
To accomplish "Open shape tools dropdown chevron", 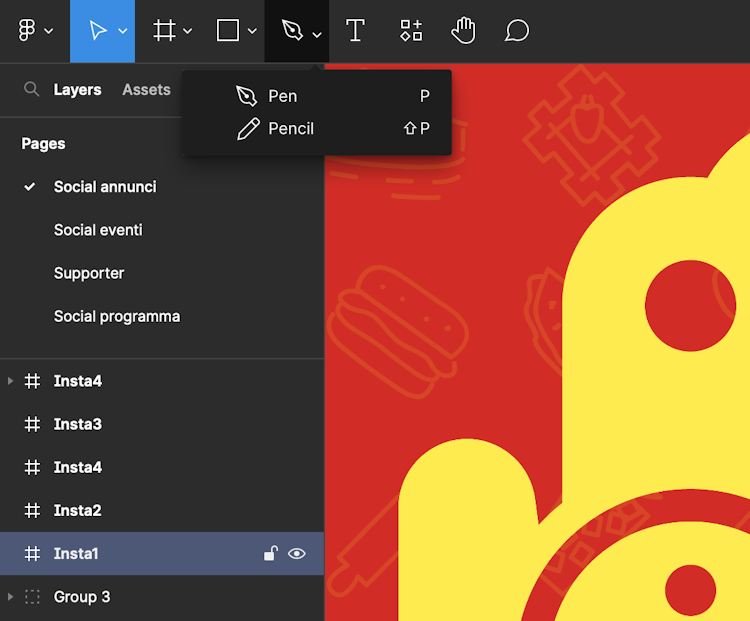I will [253, 31].
